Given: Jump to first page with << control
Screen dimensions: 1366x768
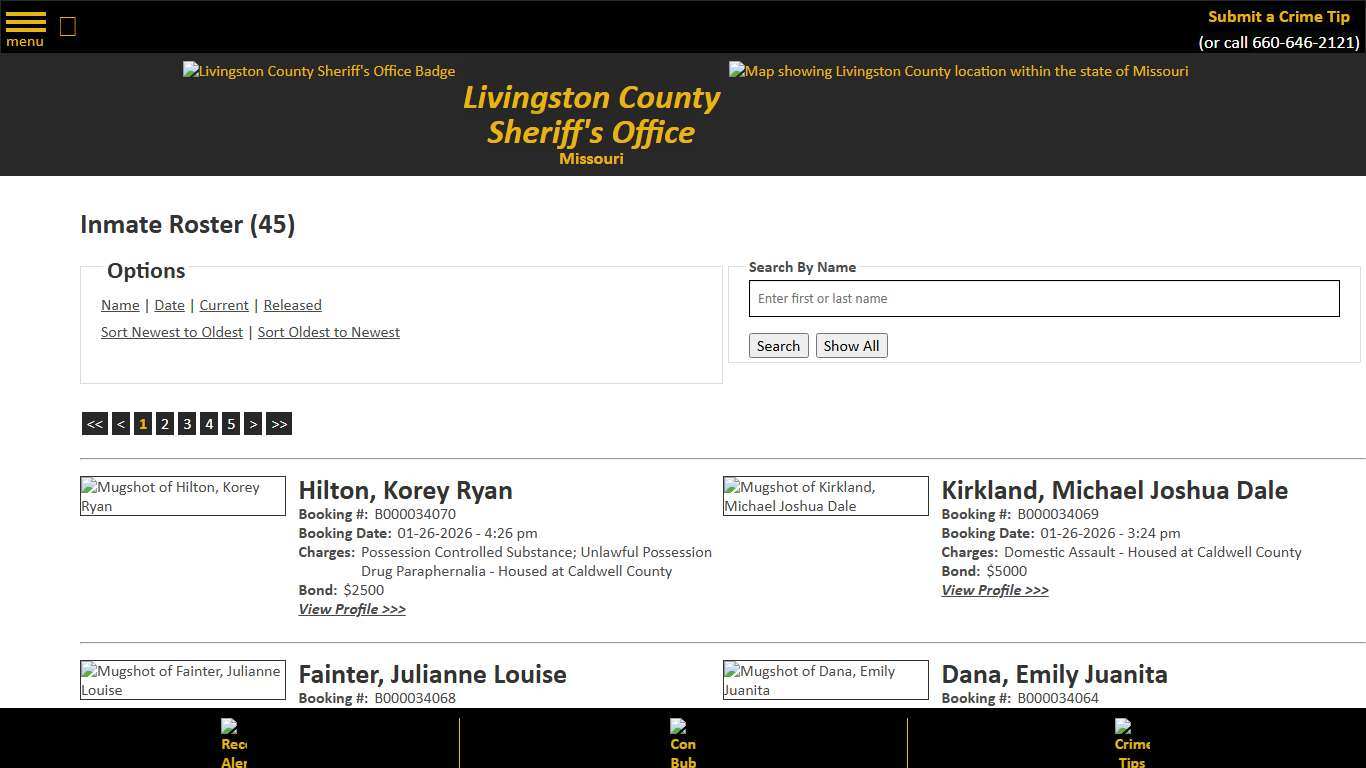Looking at the screenshot, I should pos(94,423).
